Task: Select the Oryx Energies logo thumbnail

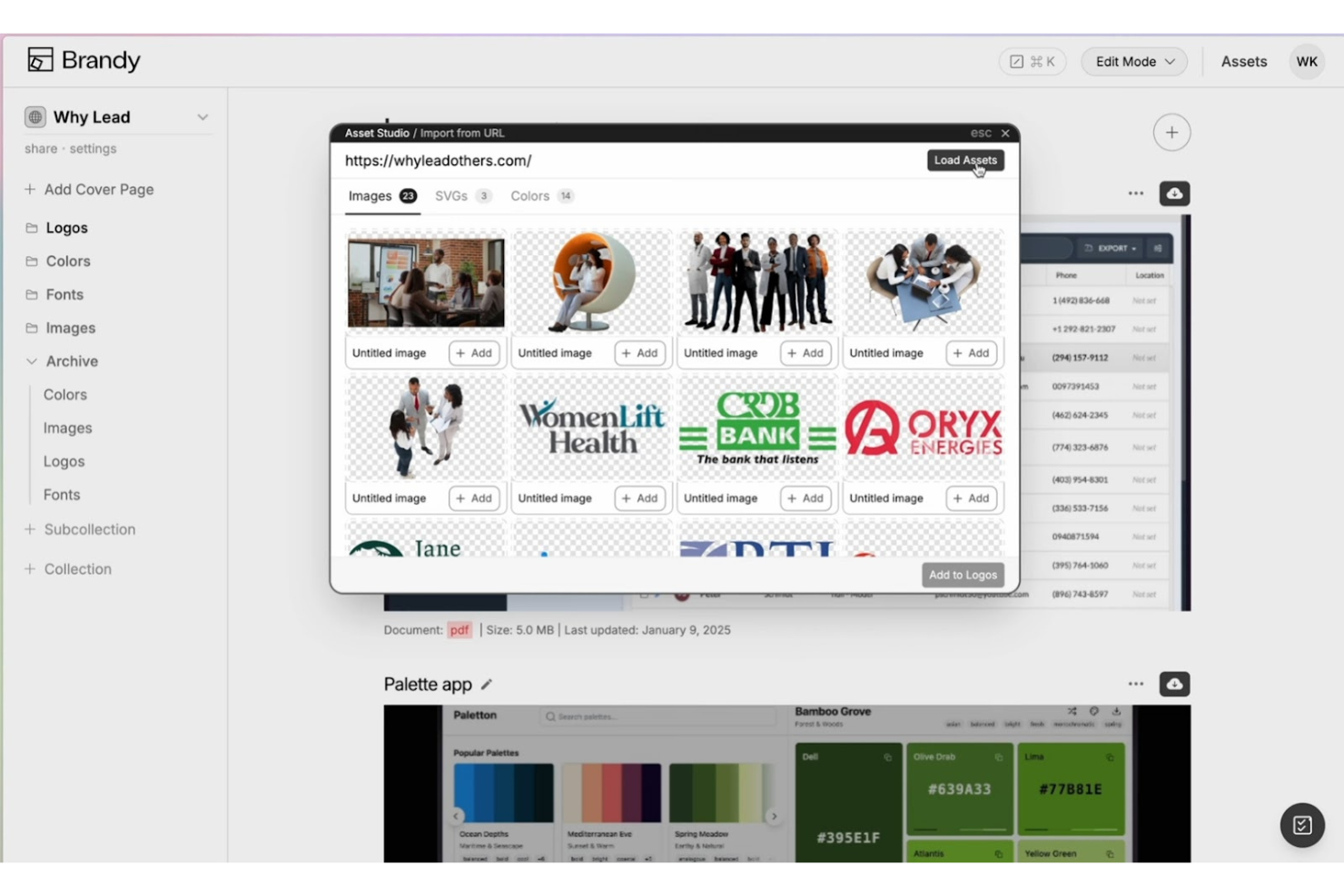Action: 924,428
